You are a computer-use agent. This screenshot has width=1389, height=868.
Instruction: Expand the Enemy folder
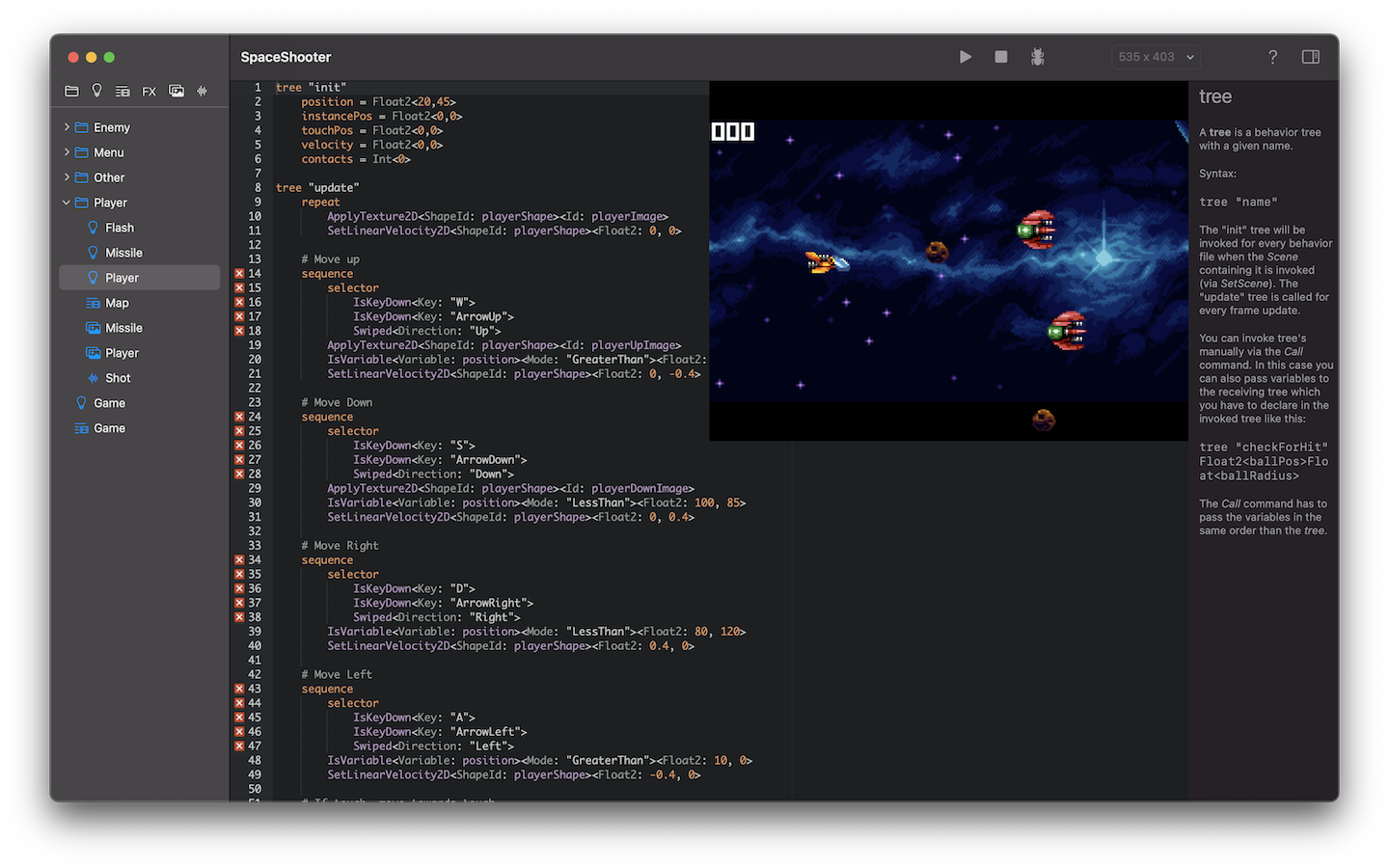67,127
